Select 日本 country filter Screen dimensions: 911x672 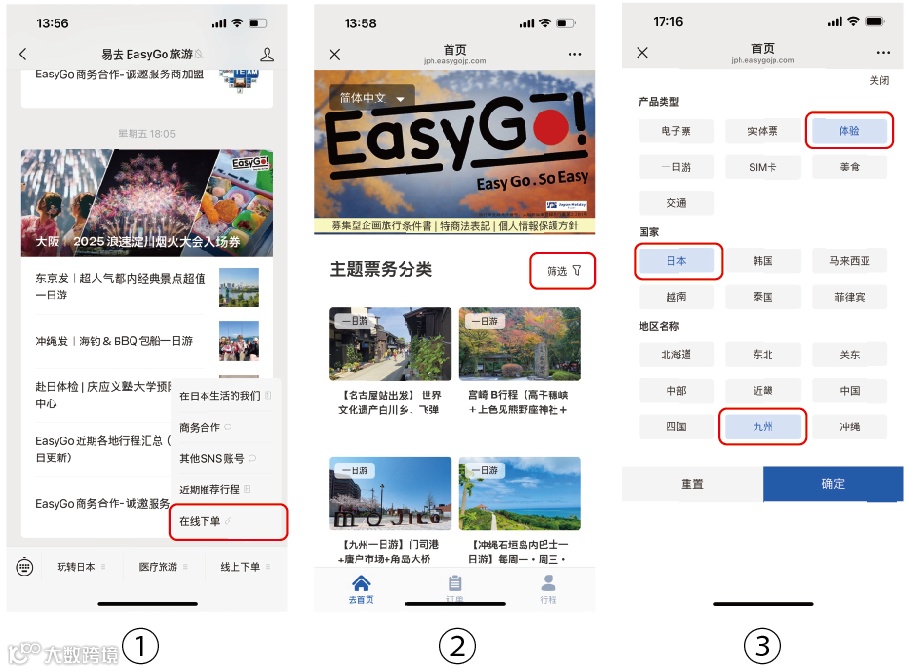tap(676, 261)
